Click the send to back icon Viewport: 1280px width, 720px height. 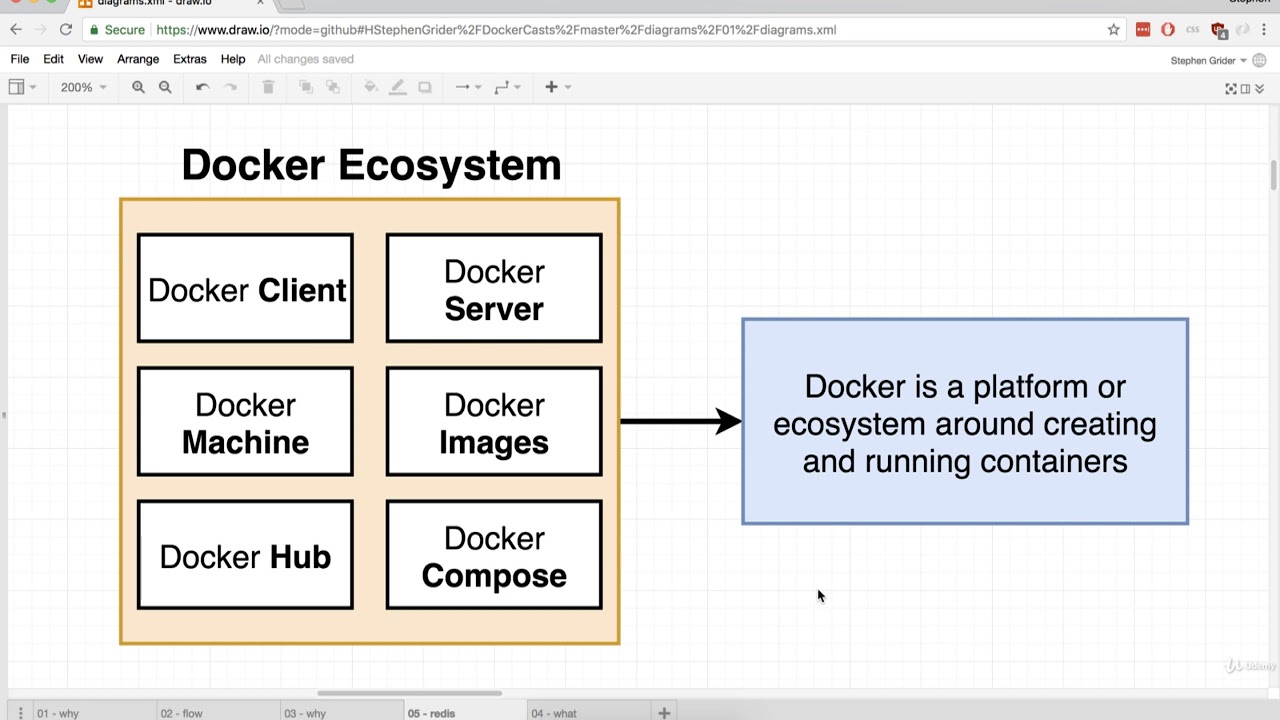pos(333,87)
